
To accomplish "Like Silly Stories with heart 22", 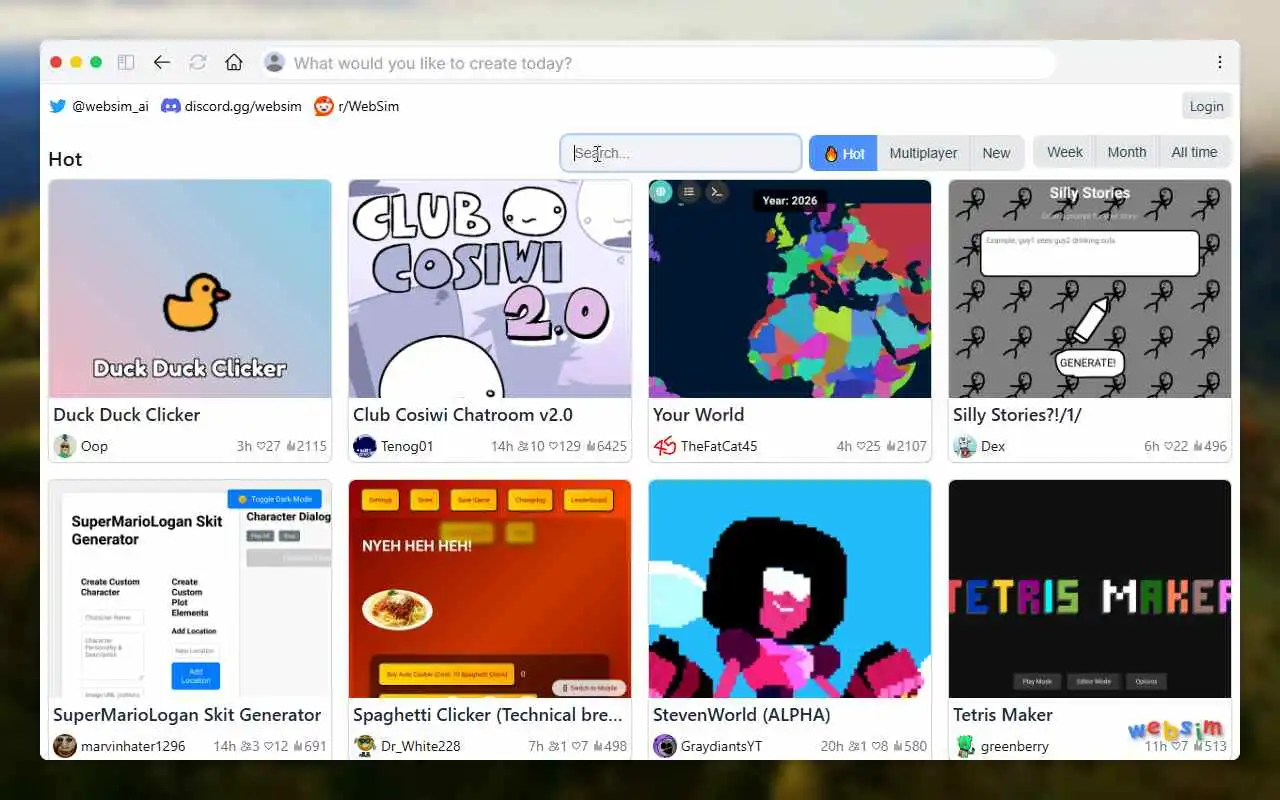I will tap(1176, 446).
